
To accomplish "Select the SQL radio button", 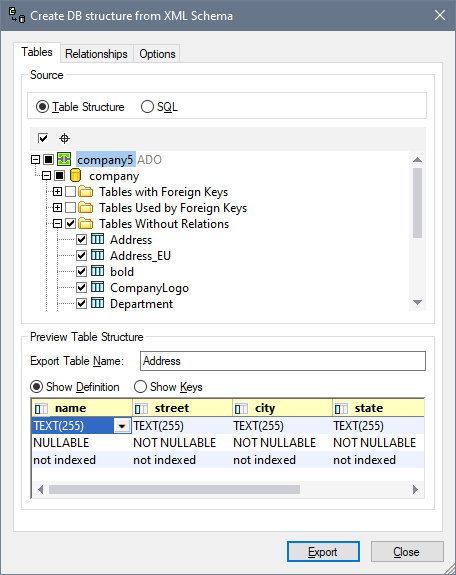I will [x=147, y=107].
